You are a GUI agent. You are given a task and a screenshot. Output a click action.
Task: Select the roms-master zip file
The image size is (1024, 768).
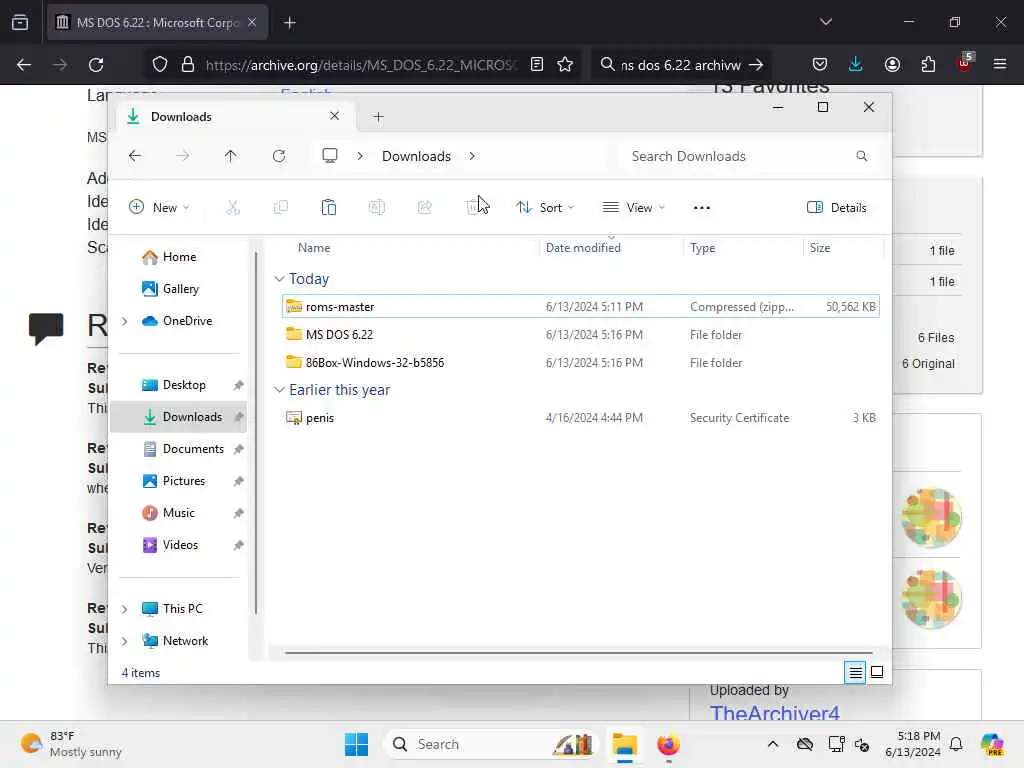tap(581, 307)
